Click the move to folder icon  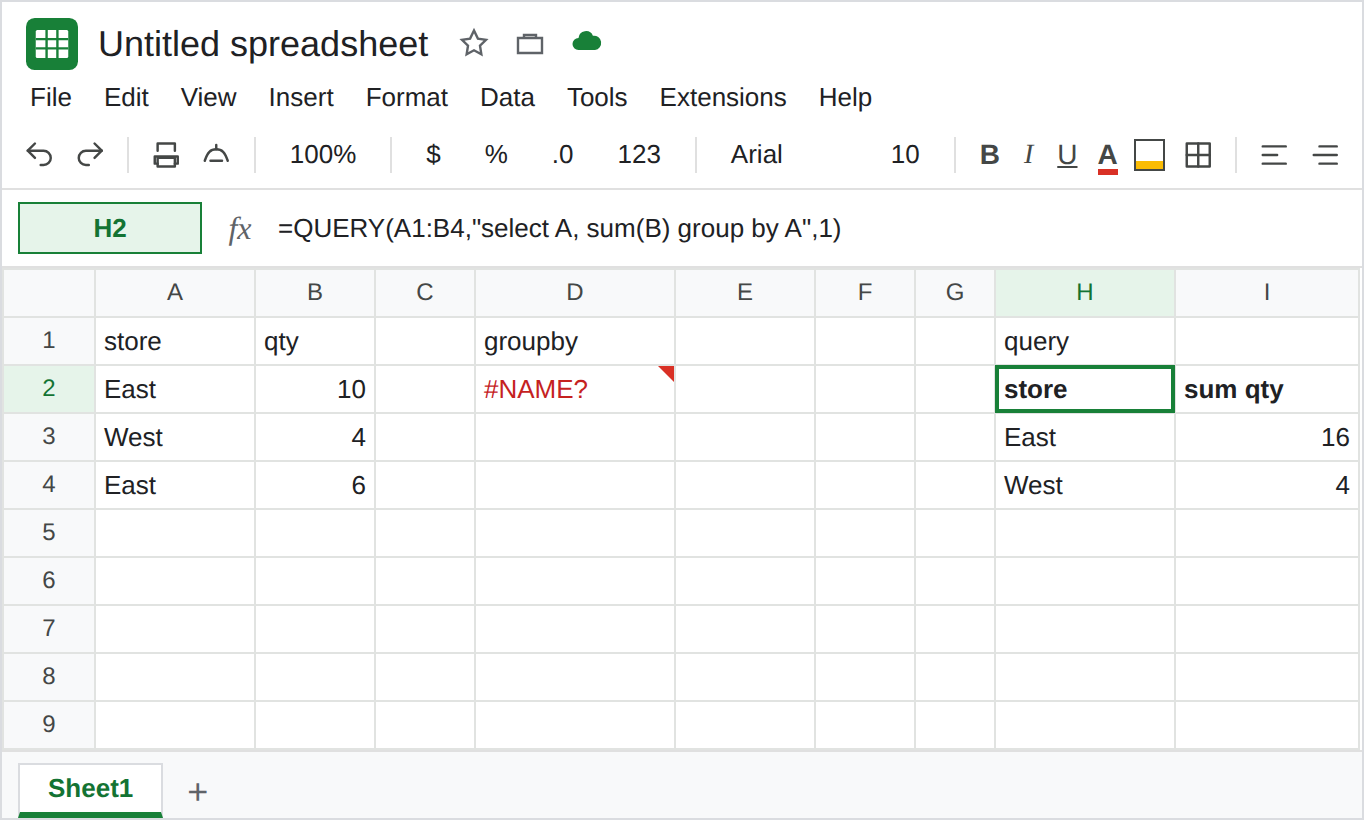(x=530, y=43)
